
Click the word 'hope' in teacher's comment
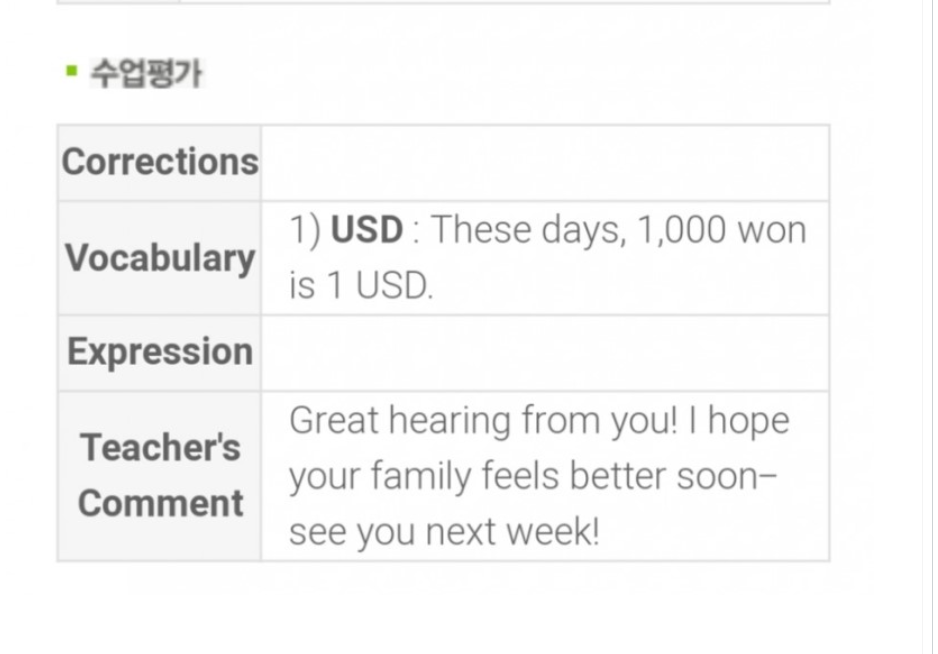(748, 421)
